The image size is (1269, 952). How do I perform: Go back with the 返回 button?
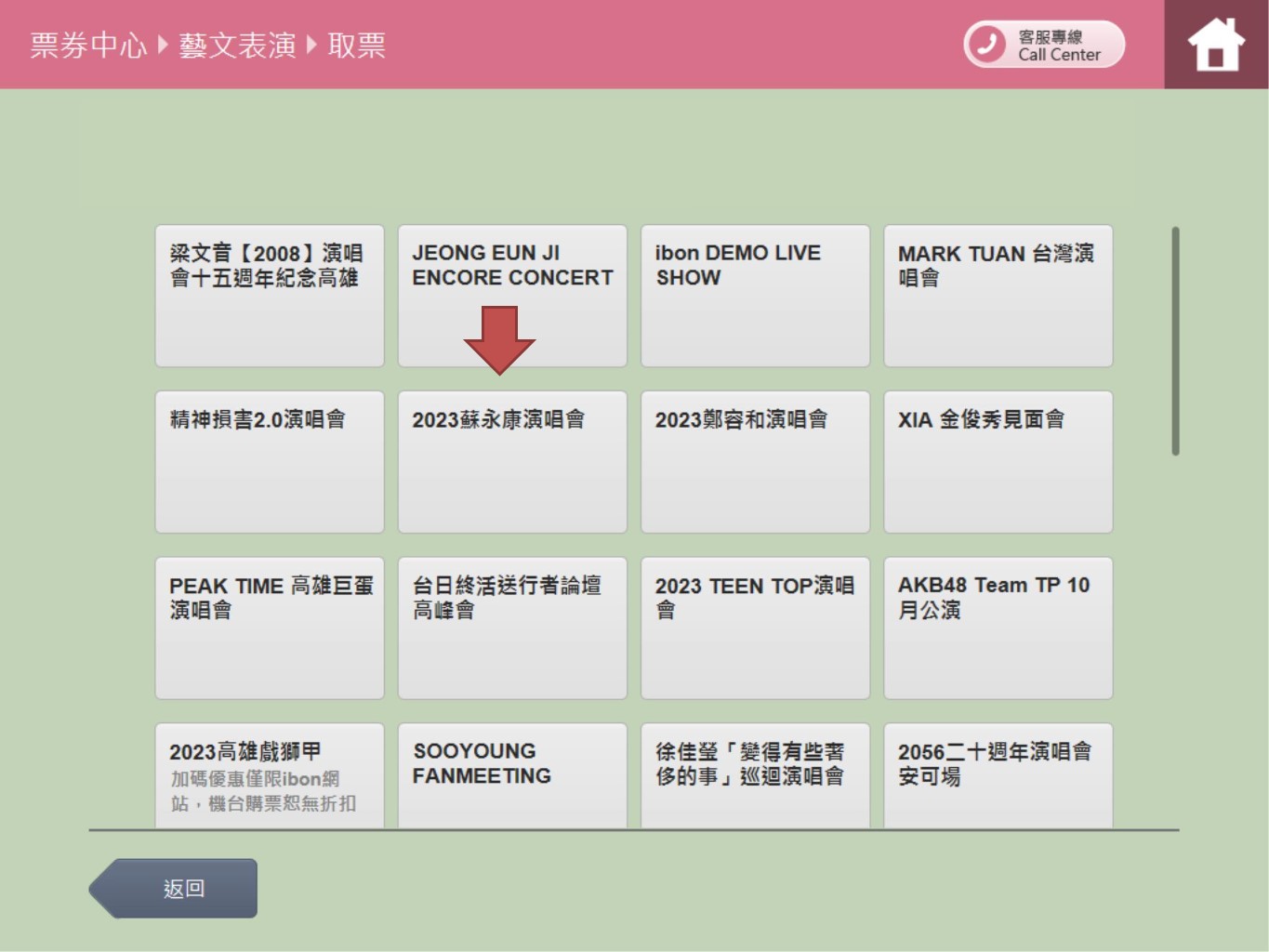pos(174,889)
